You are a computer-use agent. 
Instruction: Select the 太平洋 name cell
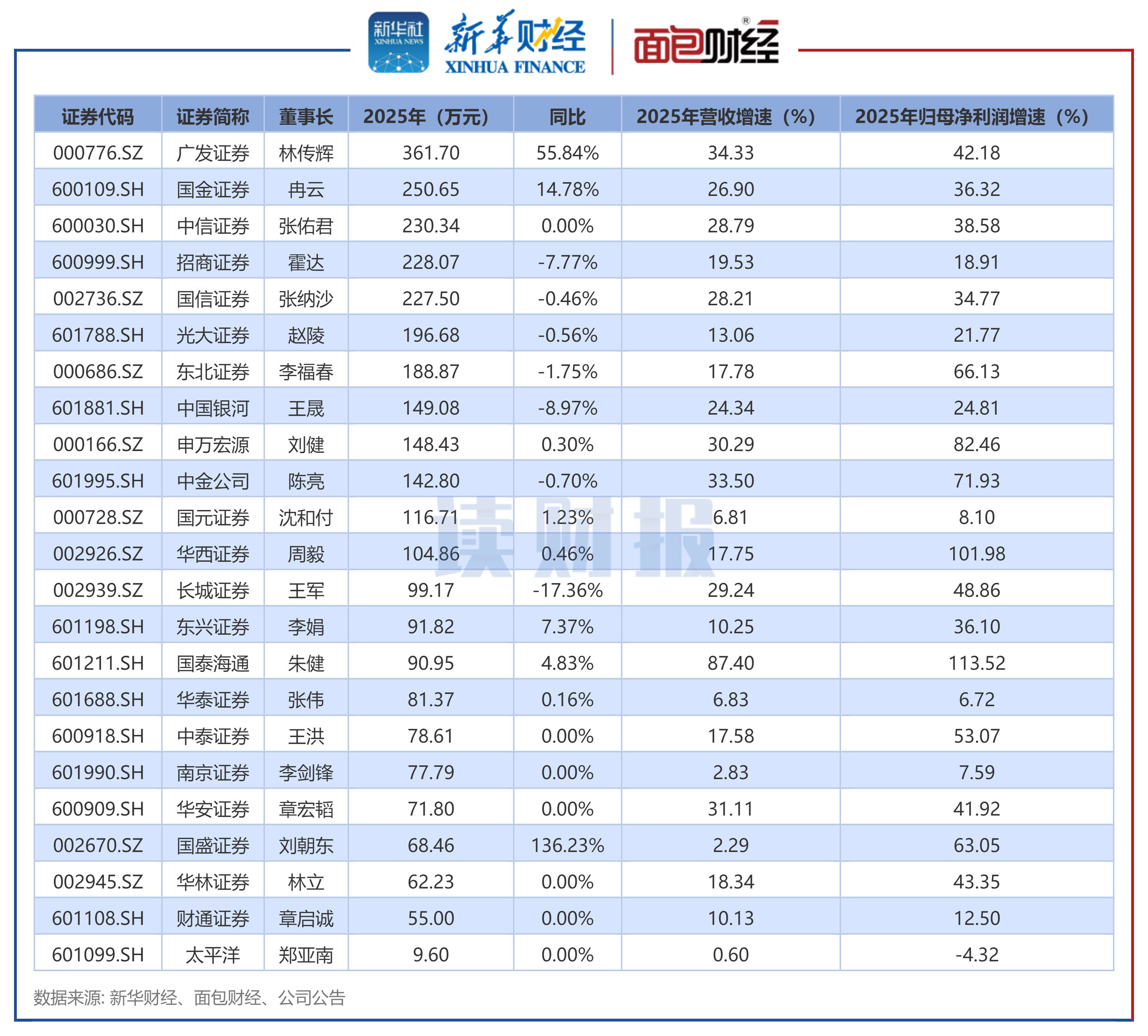[213, 955]
